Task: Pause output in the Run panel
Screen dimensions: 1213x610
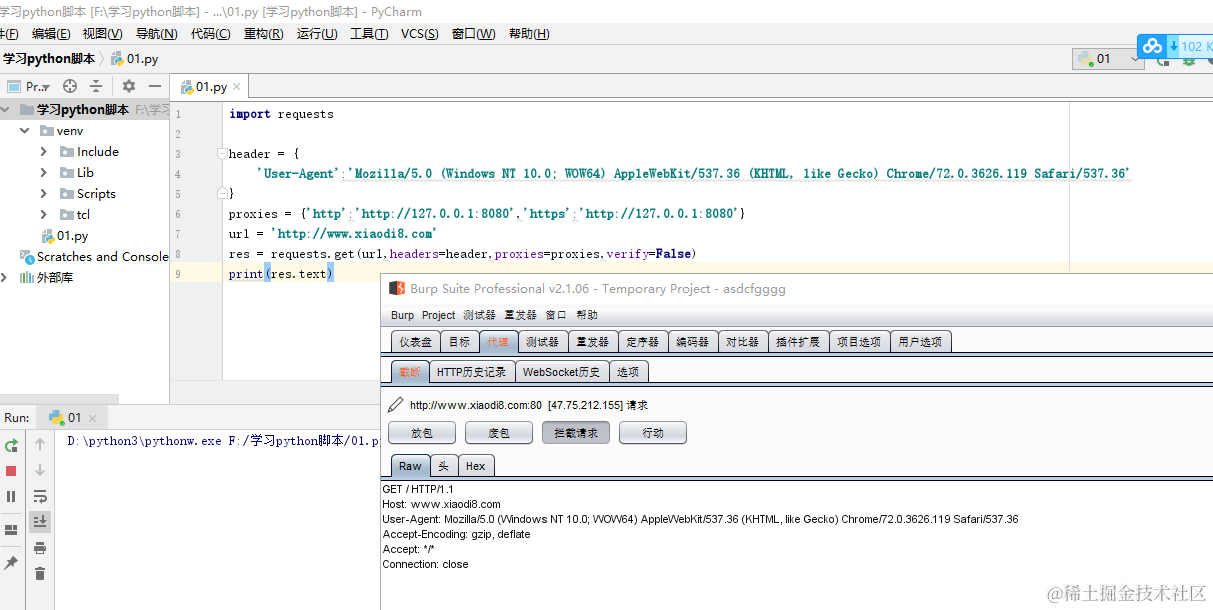Action: (12, 496)
